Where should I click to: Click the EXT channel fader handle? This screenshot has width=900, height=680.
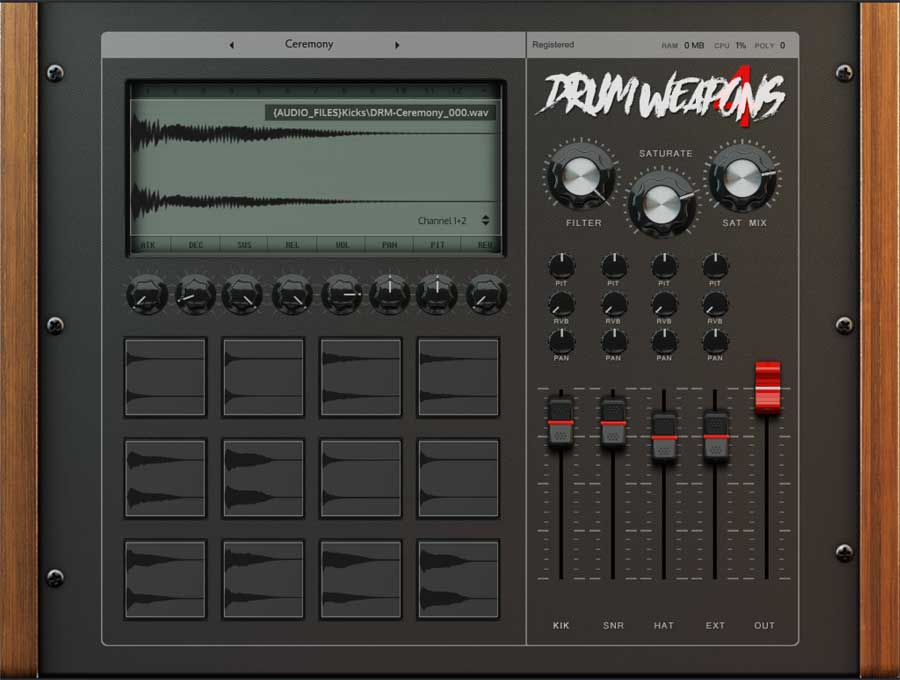pos(716,437)
